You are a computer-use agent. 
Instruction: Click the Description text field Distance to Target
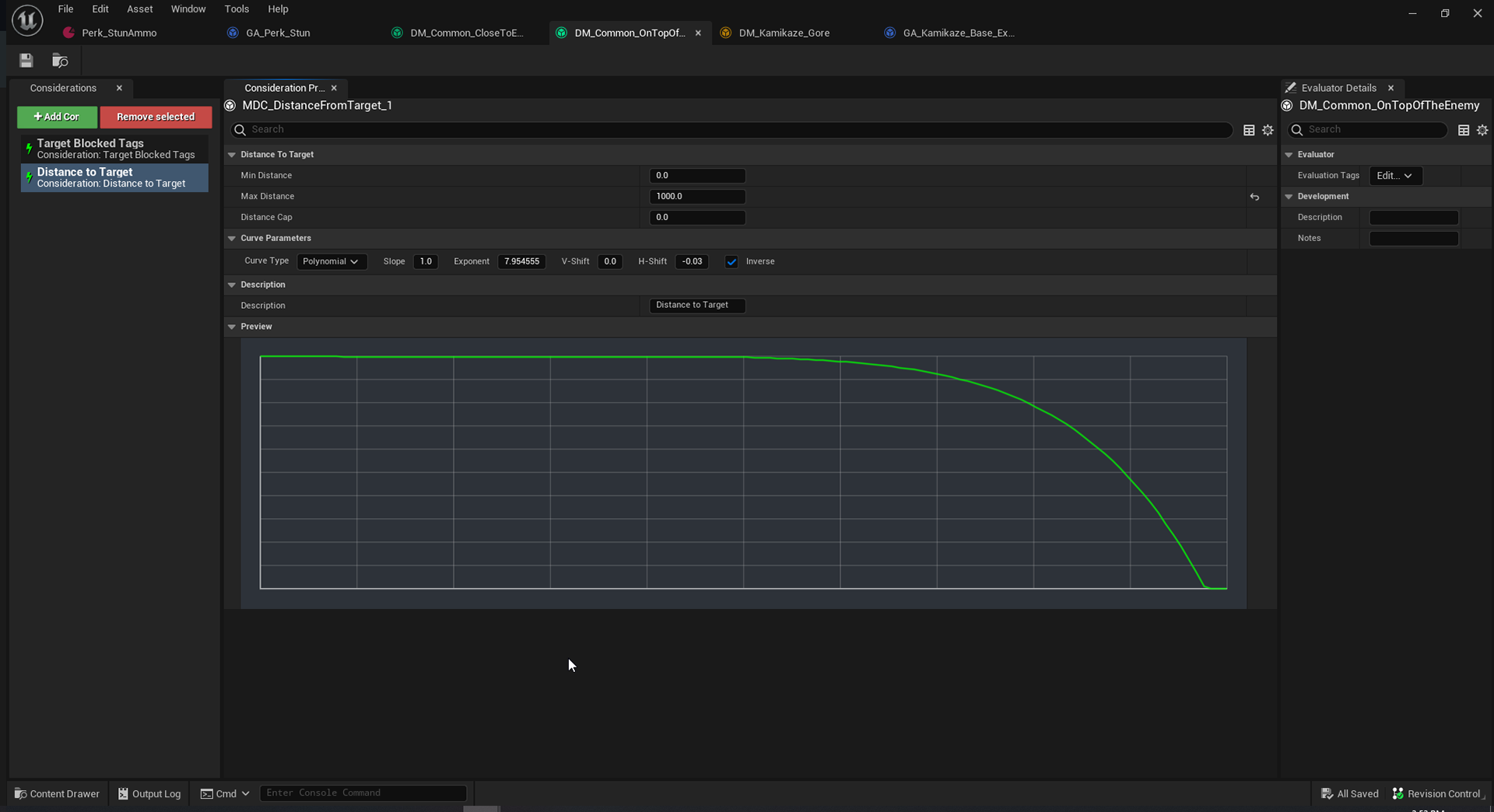tap(697, 306)
